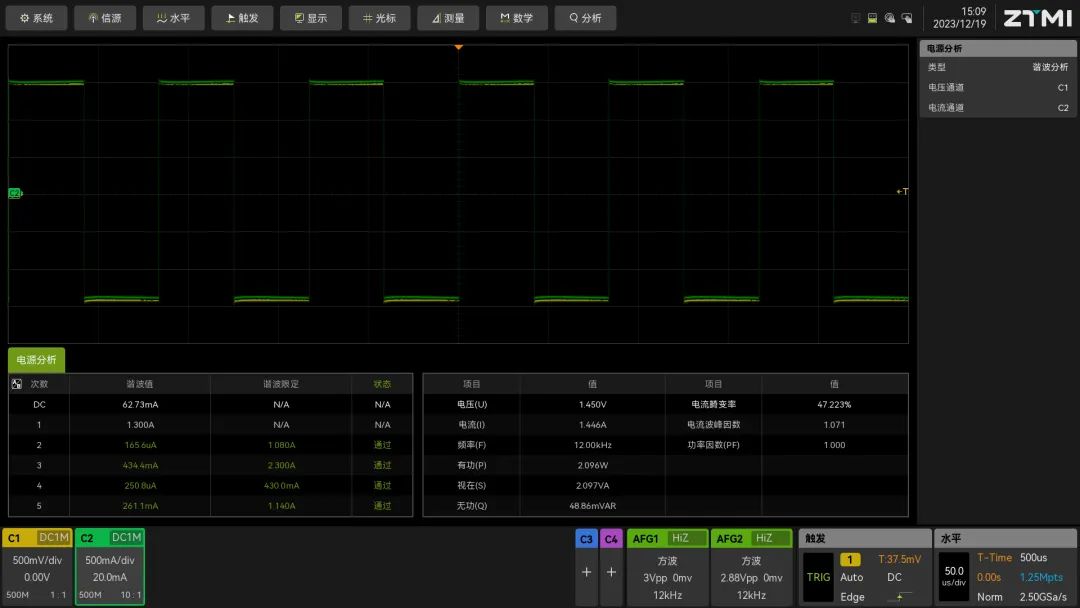Click the DC harmonic value 62.73mA
Screen dimensions: 1080x608
[141, 404]
